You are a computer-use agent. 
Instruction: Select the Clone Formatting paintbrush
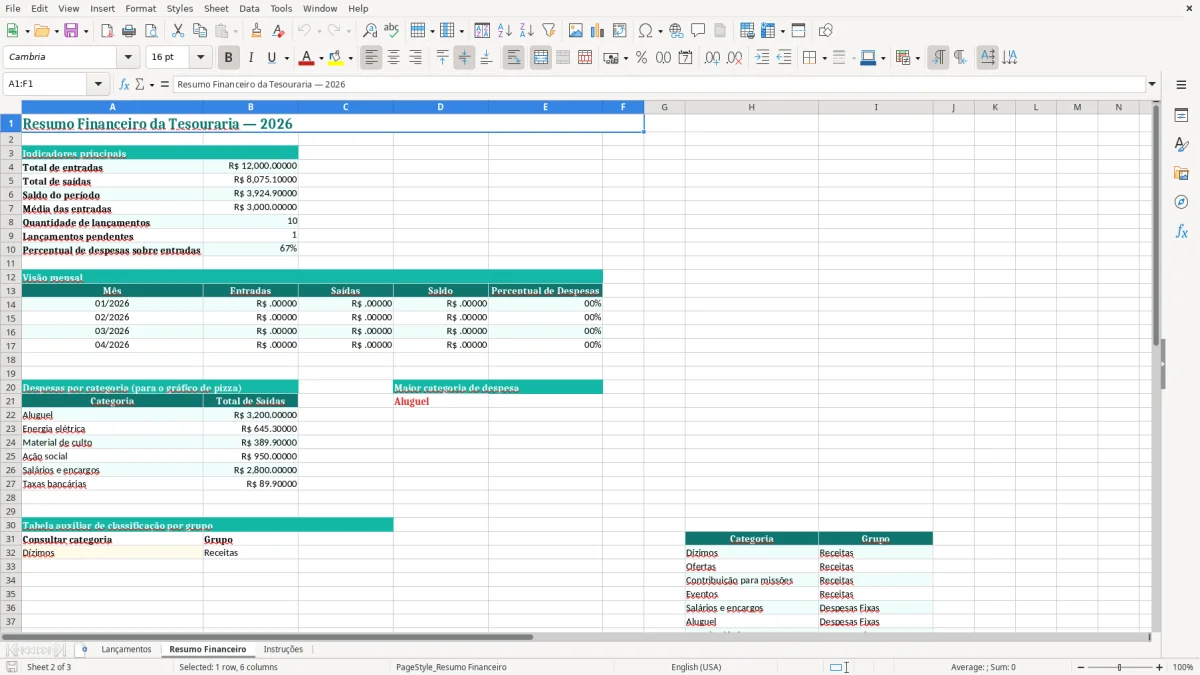(x=256, y=31)
